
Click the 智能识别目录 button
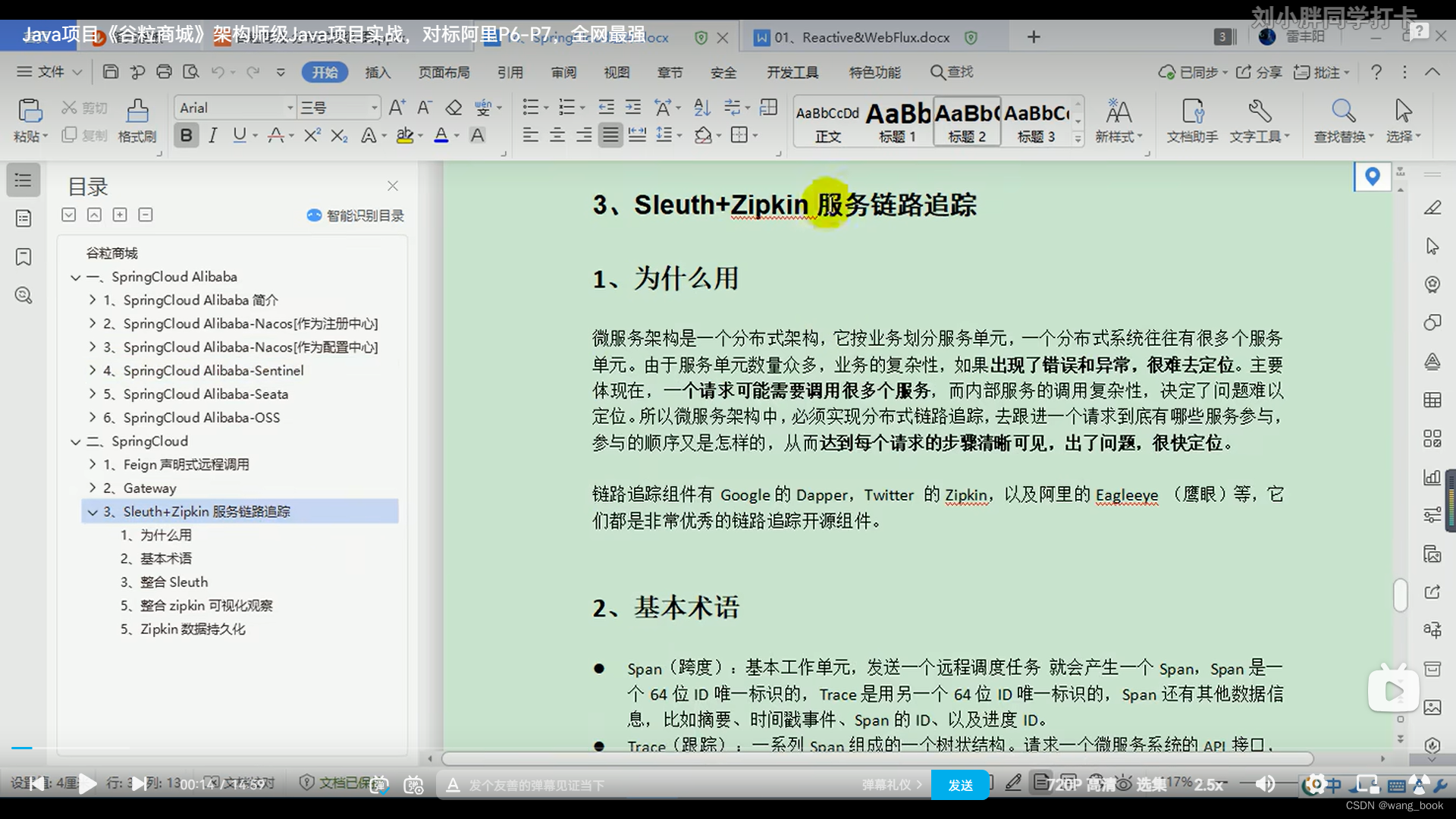pos(356,215)
